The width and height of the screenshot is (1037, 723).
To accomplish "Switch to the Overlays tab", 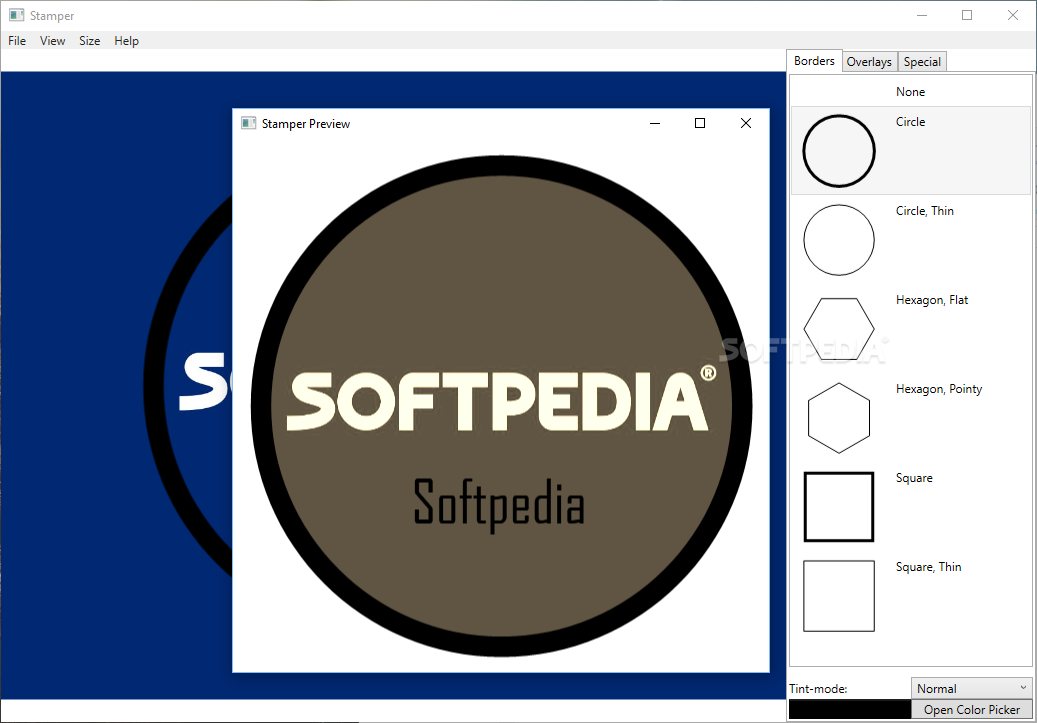I will tap(869, 62).
